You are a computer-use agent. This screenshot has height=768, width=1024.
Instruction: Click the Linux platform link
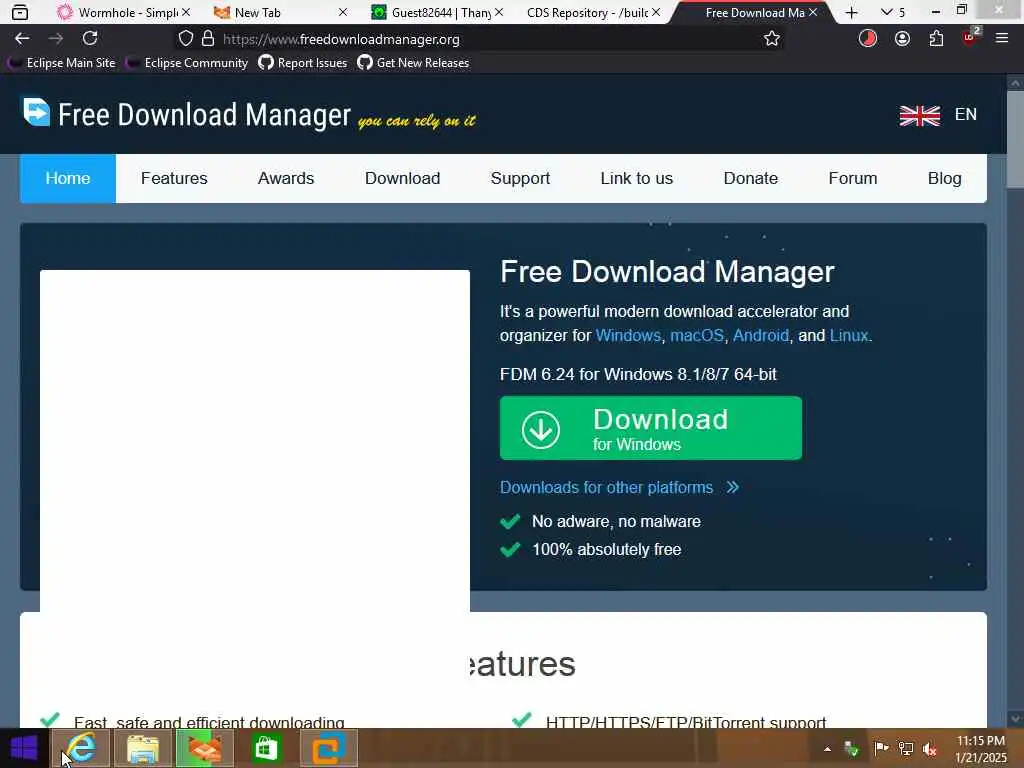[x=849, y=336]
